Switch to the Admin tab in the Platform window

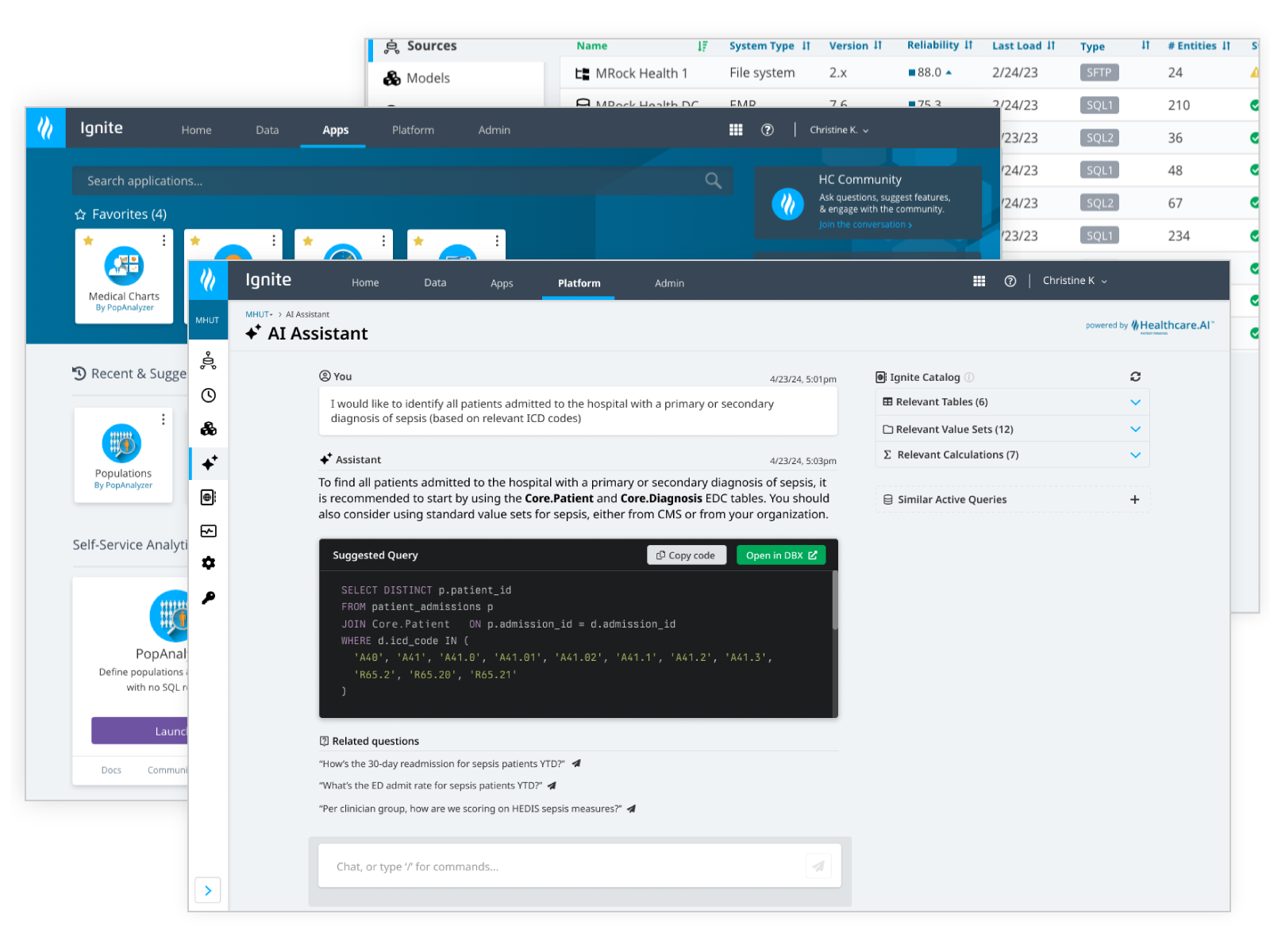click(x=669, y=282)
